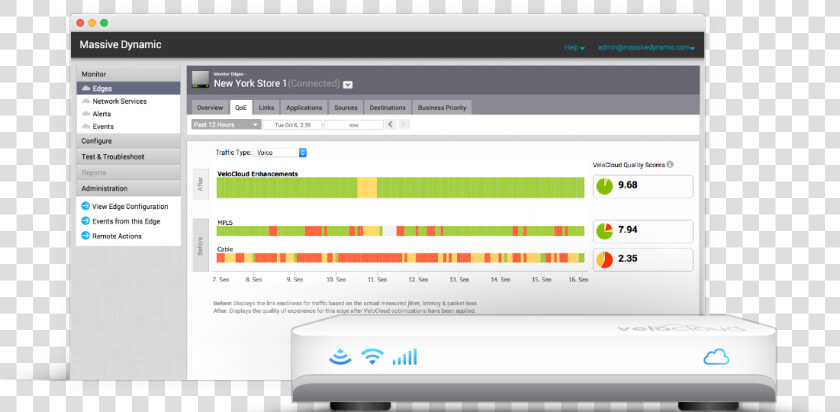Click the 2.35 quality score value
Image resolution: width=840 pixels, height=412 pixels.
click(x=627, y=259)
